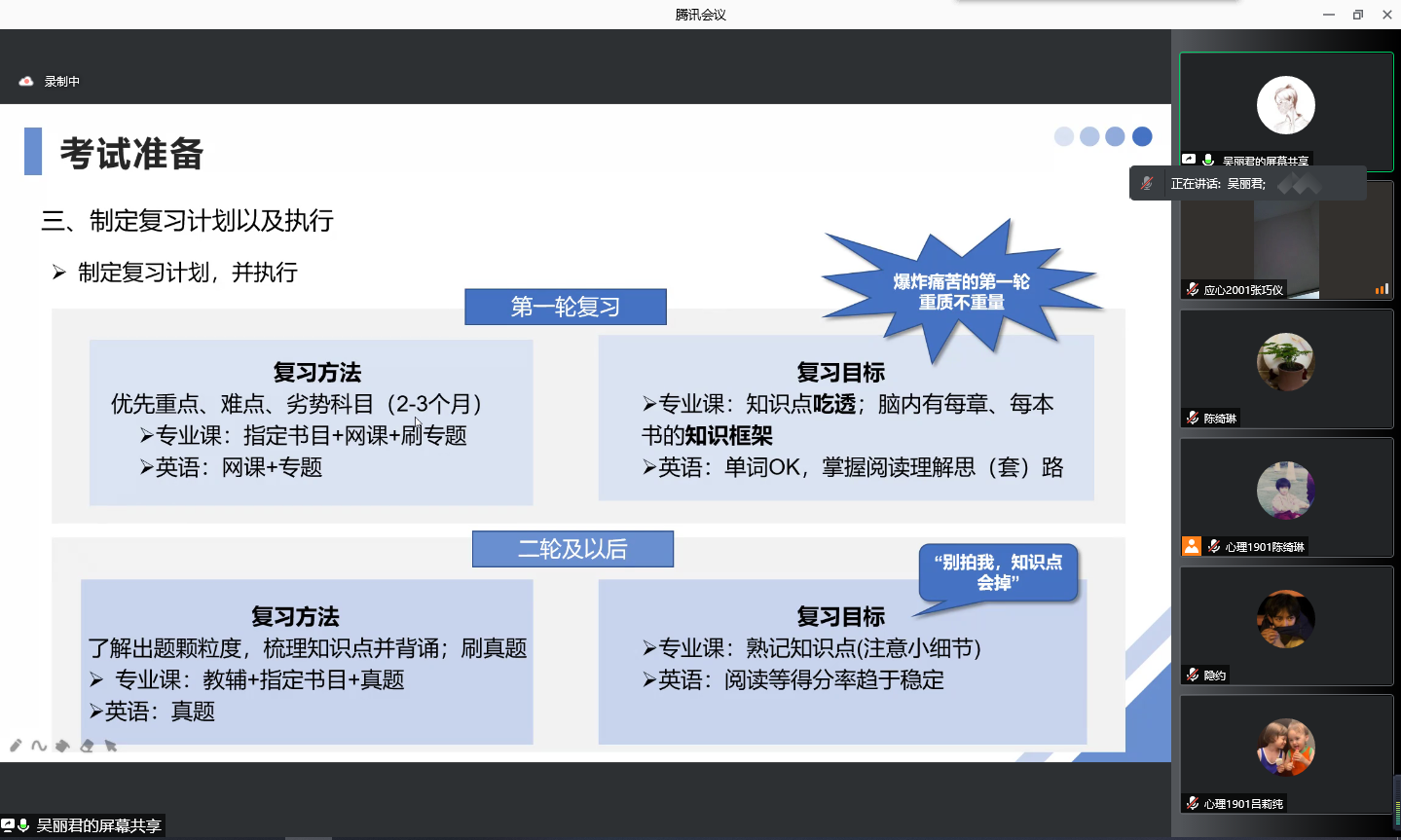Click muted mic icon for 心理1901吕莉纯

tap(1193, 803)
